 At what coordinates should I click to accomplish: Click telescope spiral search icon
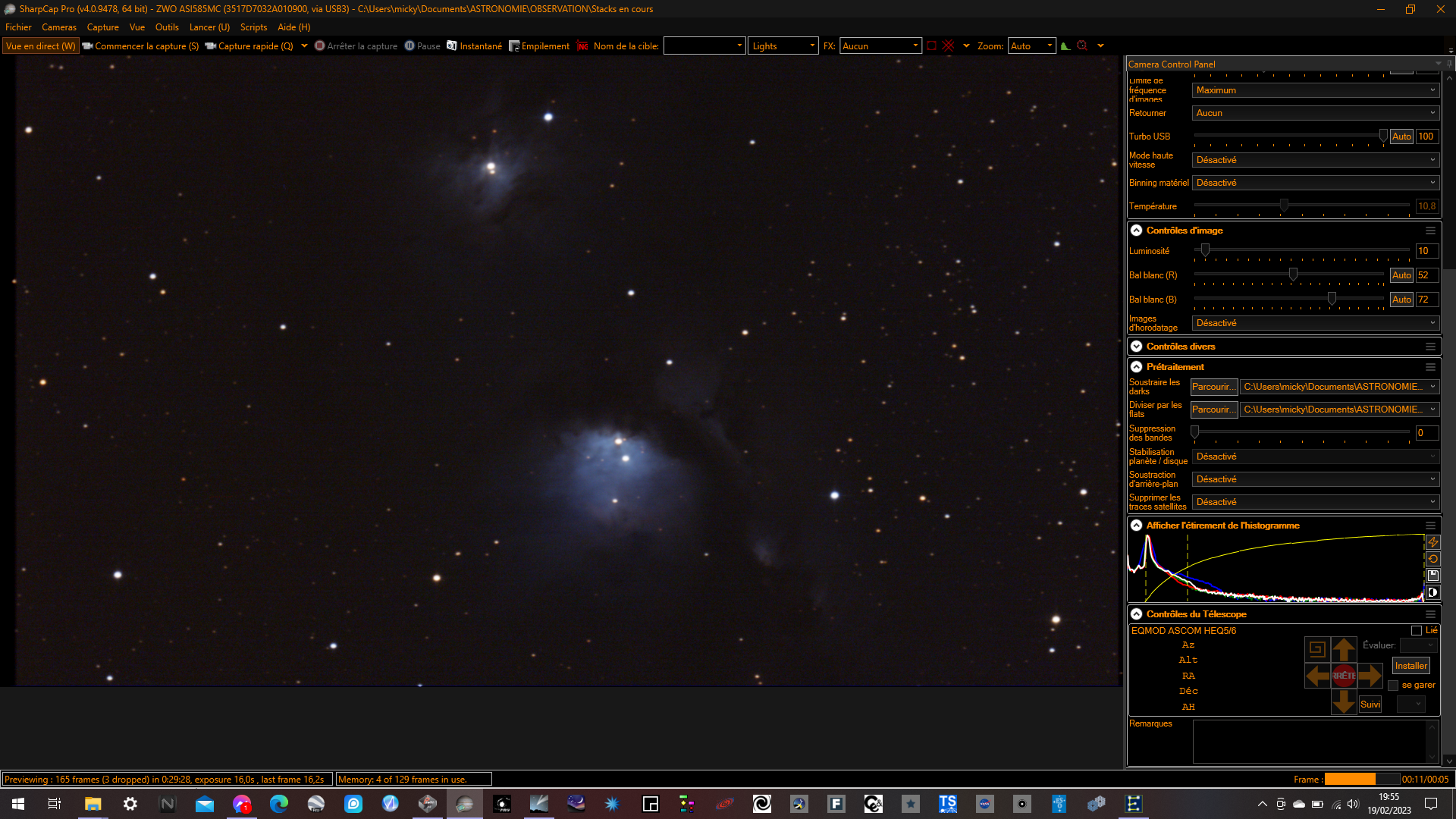1317,649
